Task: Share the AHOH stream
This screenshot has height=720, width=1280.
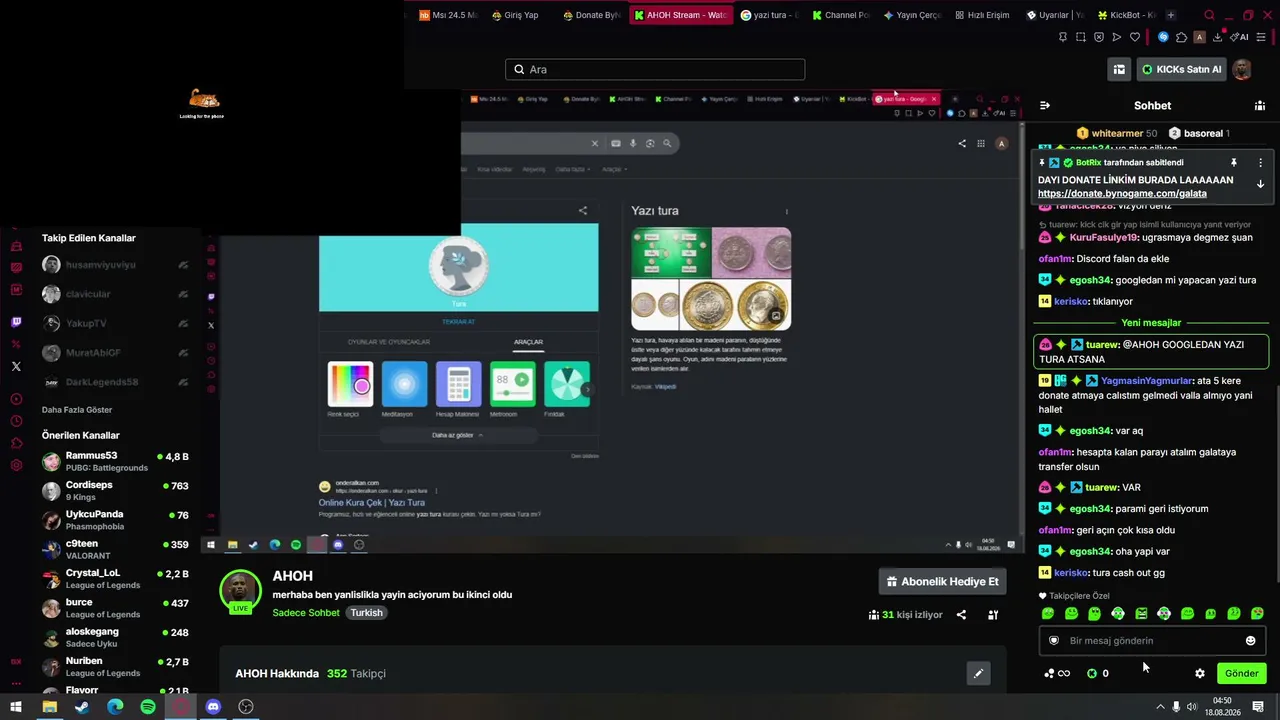Action: tap(961, 615)
